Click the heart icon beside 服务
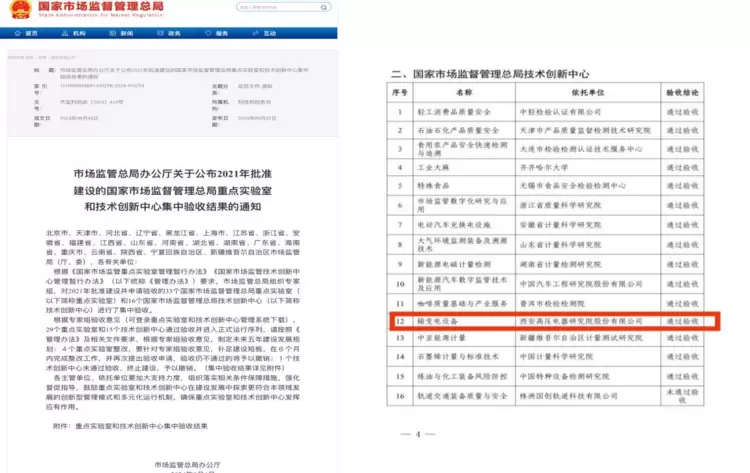The width and height of the screenshot is (750, 473). pyautogui.click(x=208, y=33)
